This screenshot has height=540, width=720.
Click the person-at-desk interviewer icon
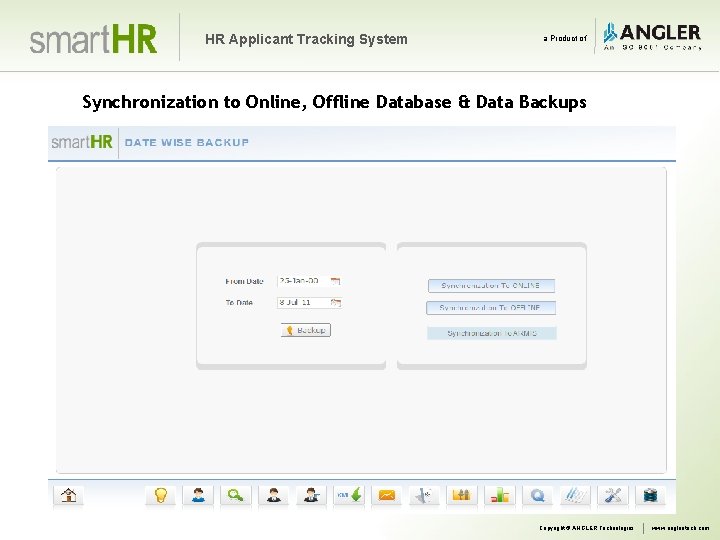(x=311, y=496)
